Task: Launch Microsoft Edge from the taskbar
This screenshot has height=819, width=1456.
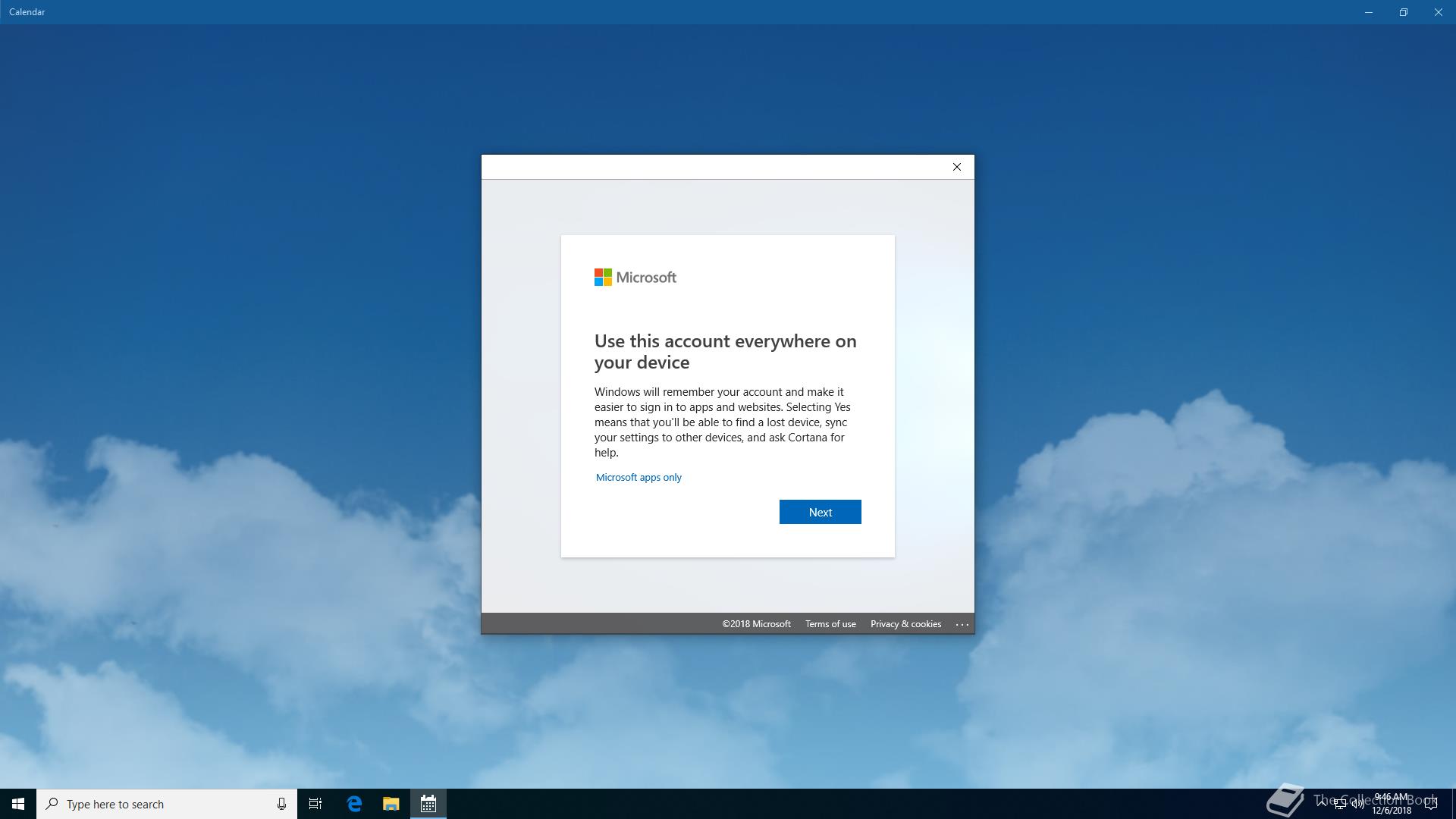Action: coord(354,804)
